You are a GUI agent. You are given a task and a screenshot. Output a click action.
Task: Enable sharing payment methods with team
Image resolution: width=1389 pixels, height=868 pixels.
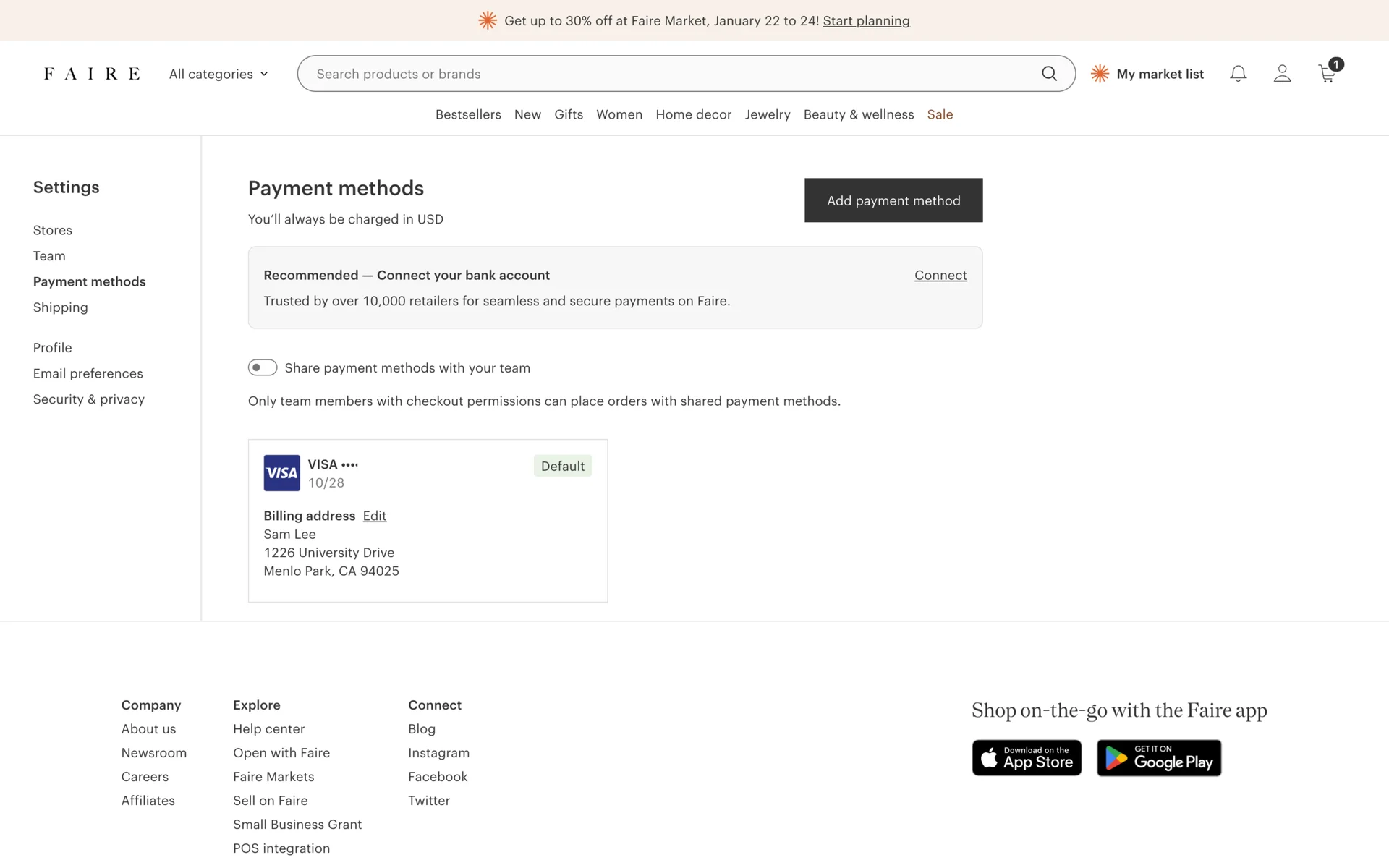pos(263,367)
